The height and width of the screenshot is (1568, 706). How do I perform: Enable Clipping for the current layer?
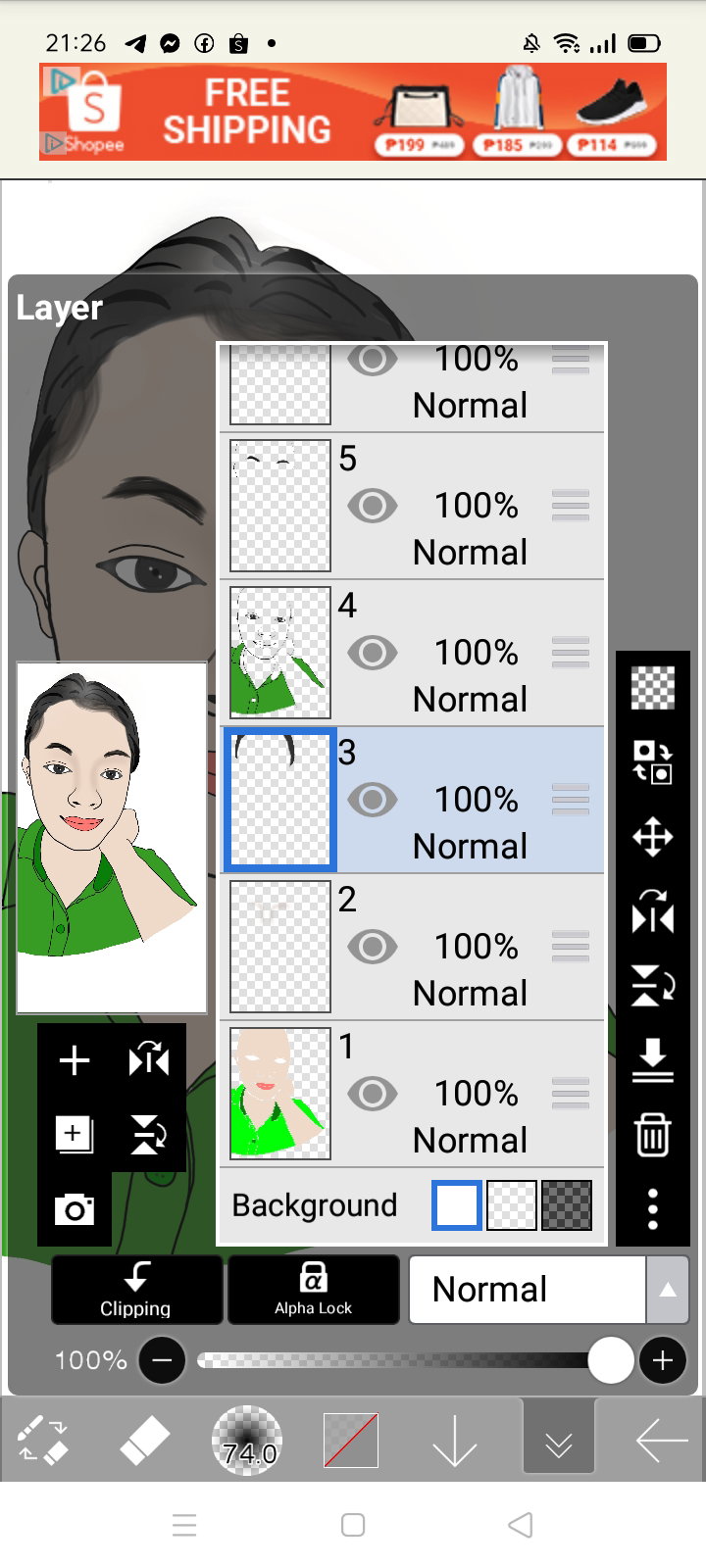pos(136,1290)
